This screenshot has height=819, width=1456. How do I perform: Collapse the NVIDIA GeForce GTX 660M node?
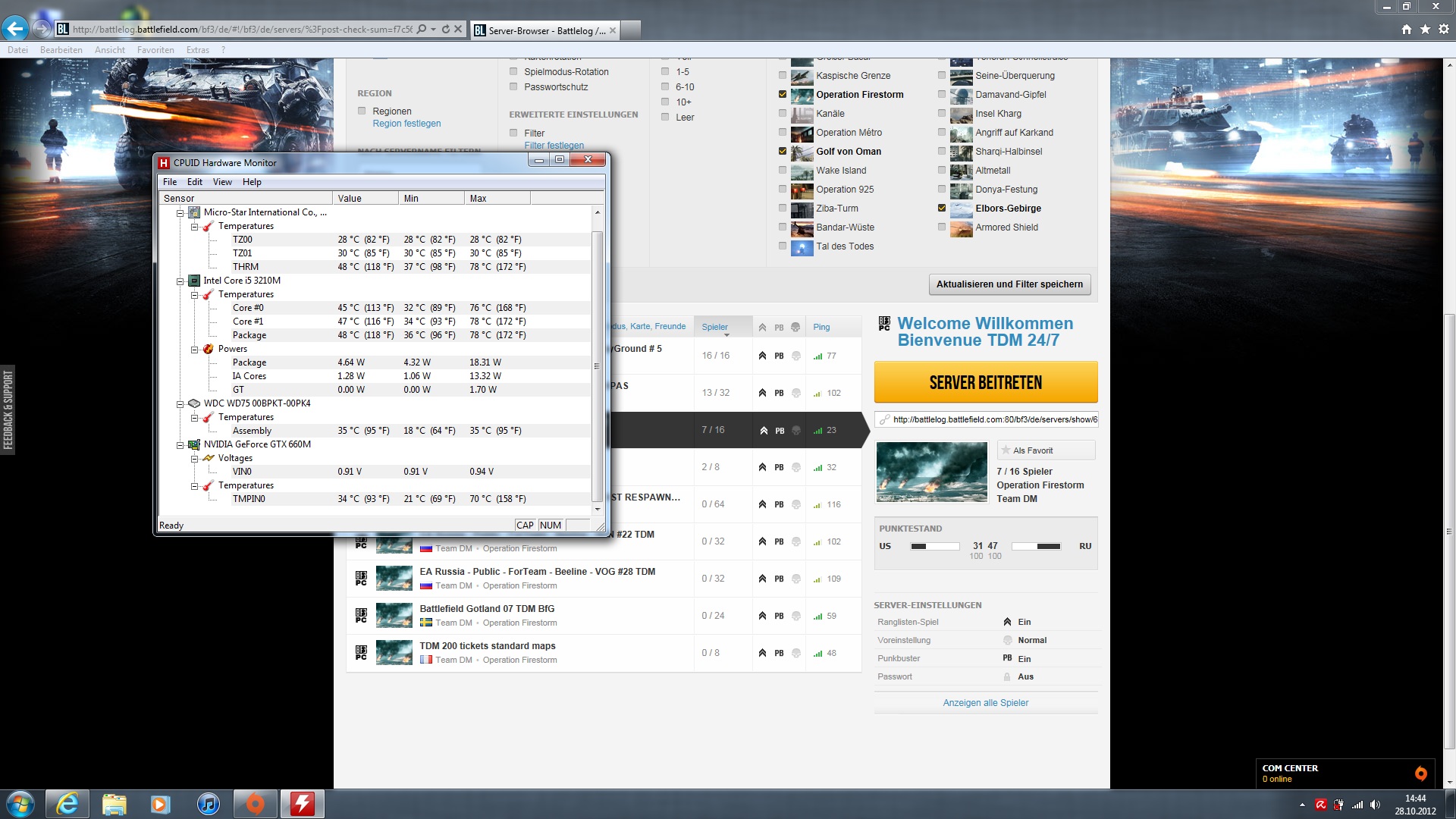pyautogui.click(x=180, y=445)
